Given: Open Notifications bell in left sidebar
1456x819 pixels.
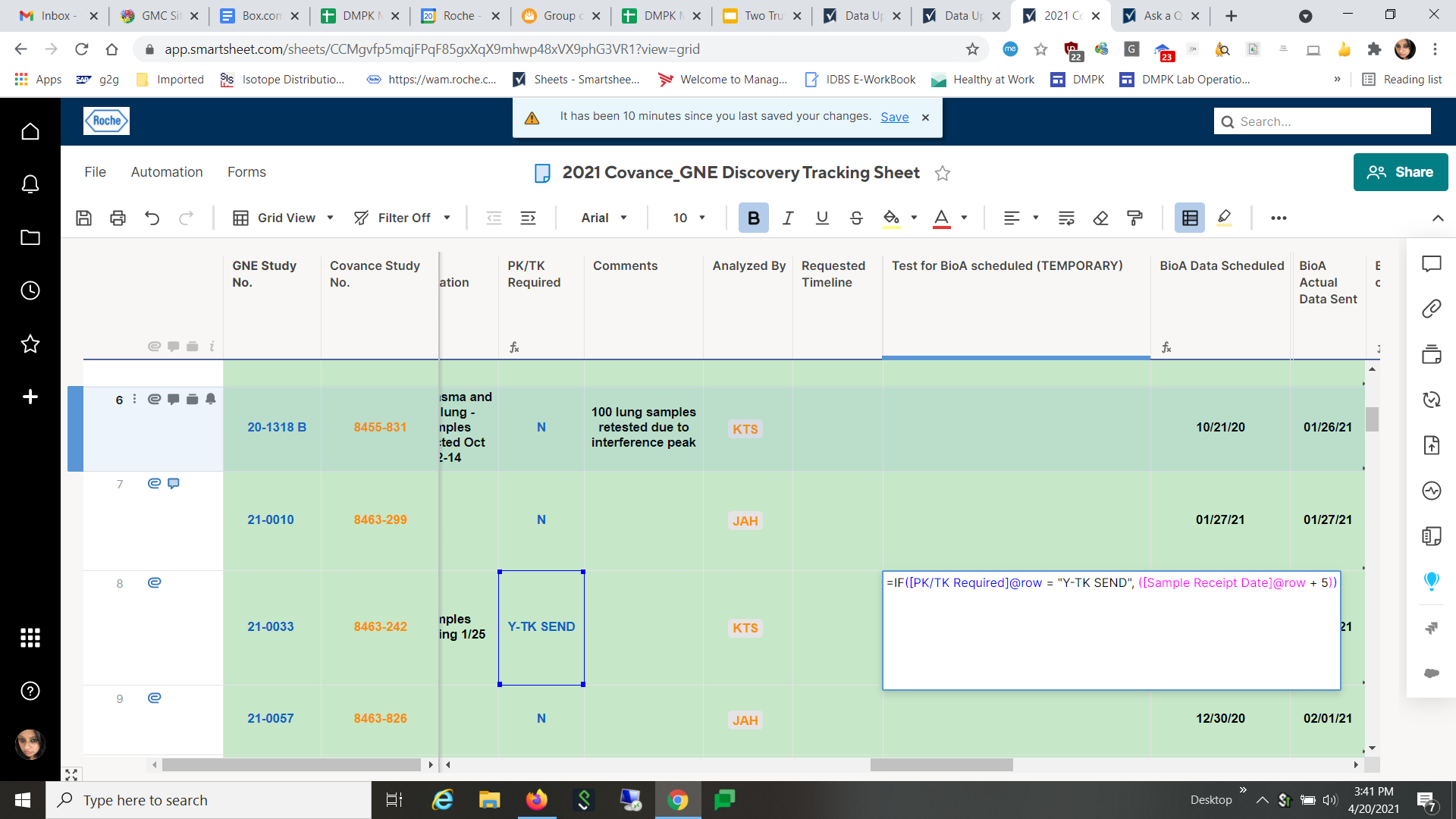Looking at the screenshot, I should pyautogui.click(x=30, y=184).
